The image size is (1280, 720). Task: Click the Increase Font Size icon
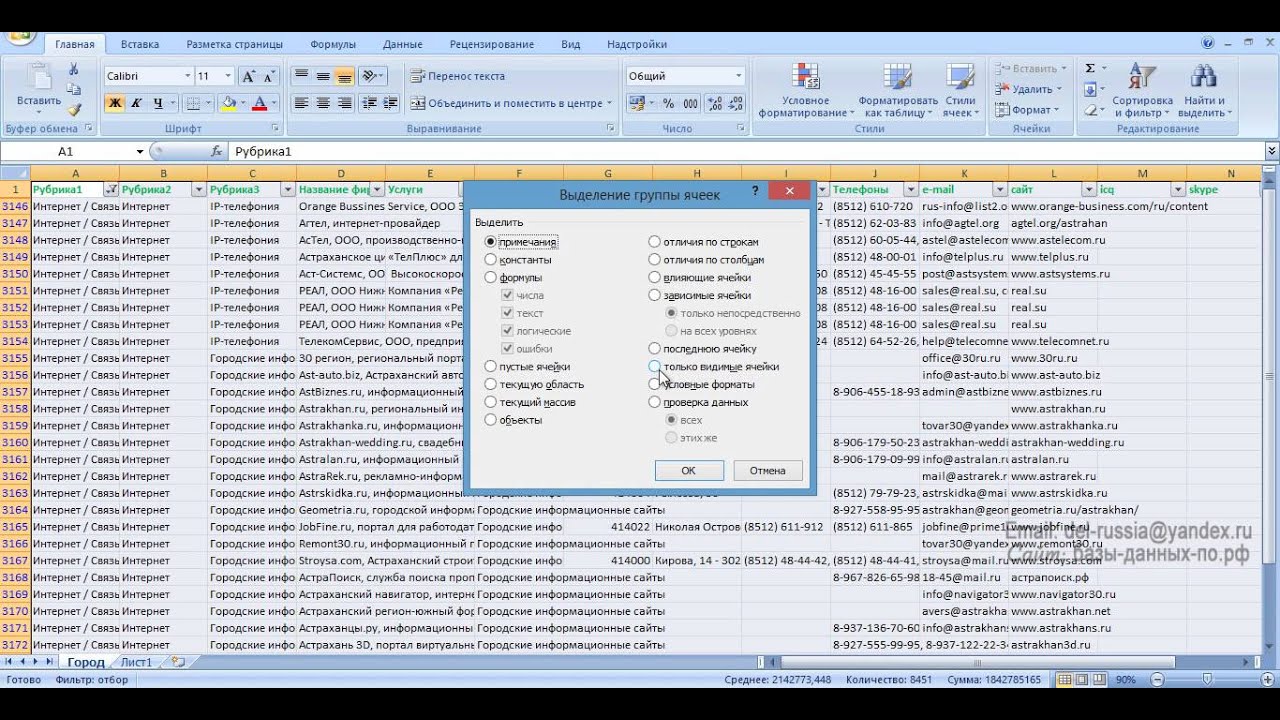(x=249, y=77)
